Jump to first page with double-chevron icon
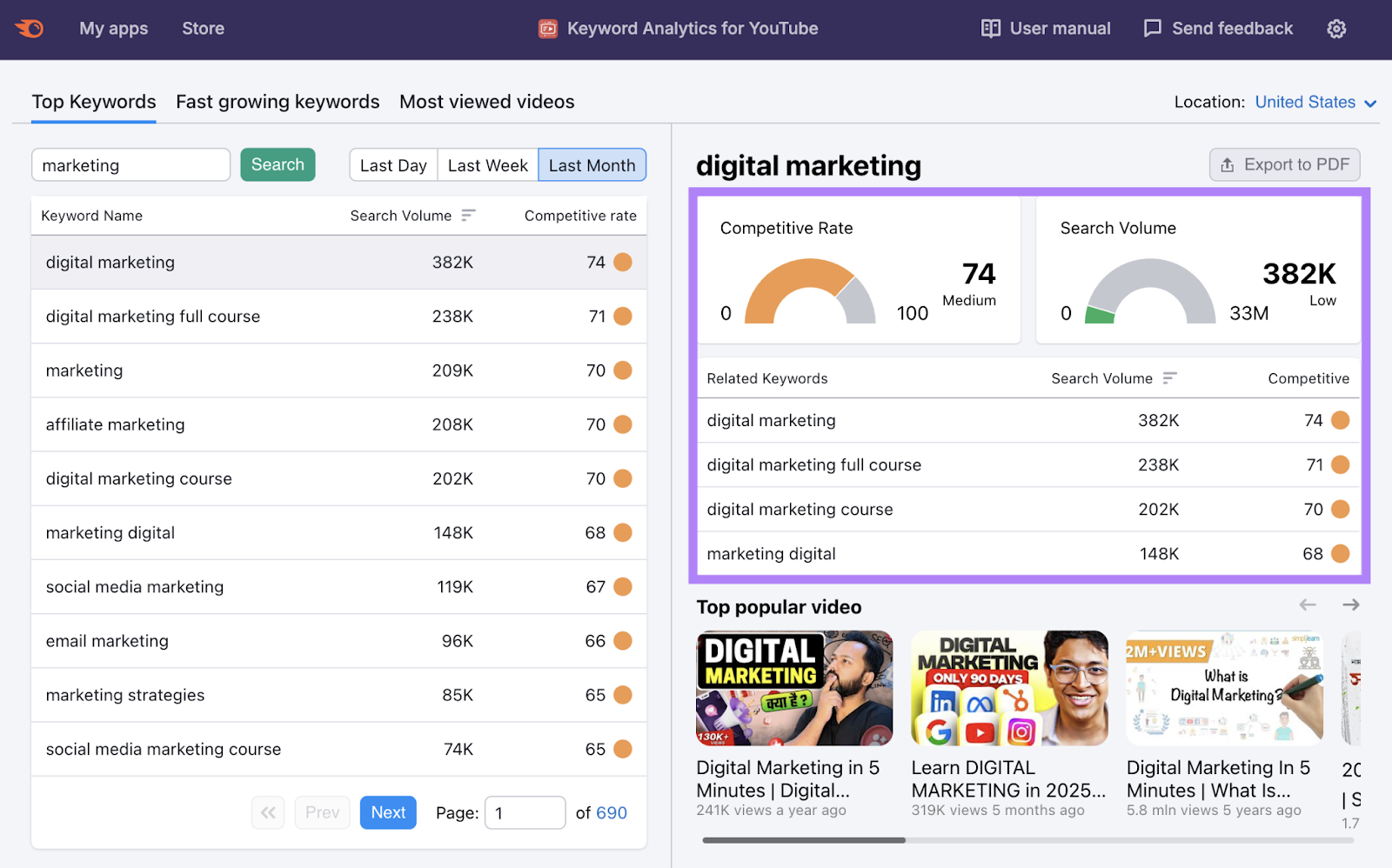 [x=268, y=811]
